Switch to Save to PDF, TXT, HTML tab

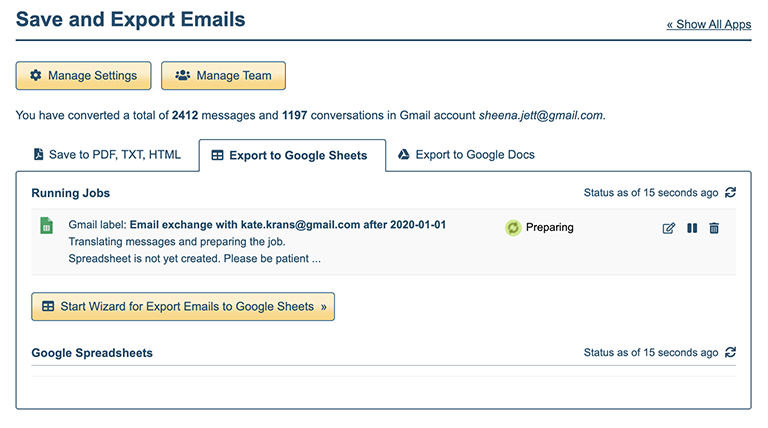[107, 155]
